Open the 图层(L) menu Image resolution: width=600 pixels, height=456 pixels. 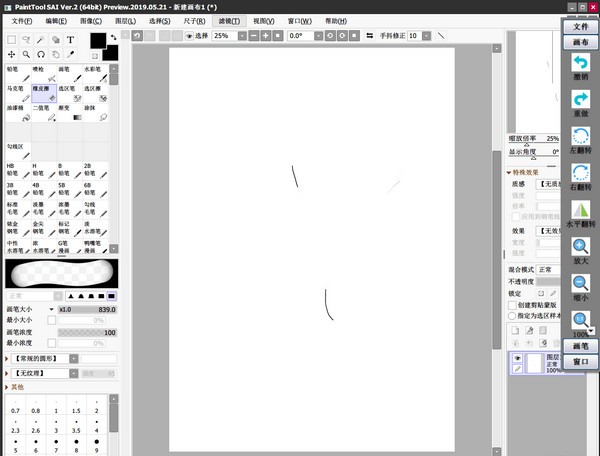[126, 21]
